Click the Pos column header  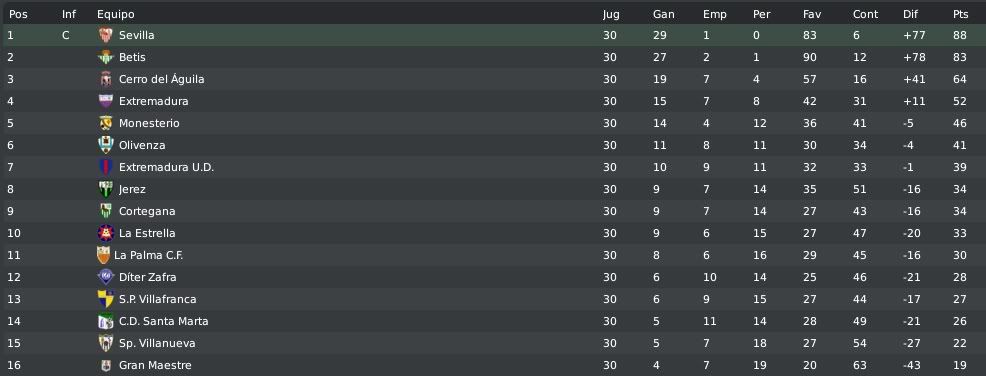[x=18, y=14]
